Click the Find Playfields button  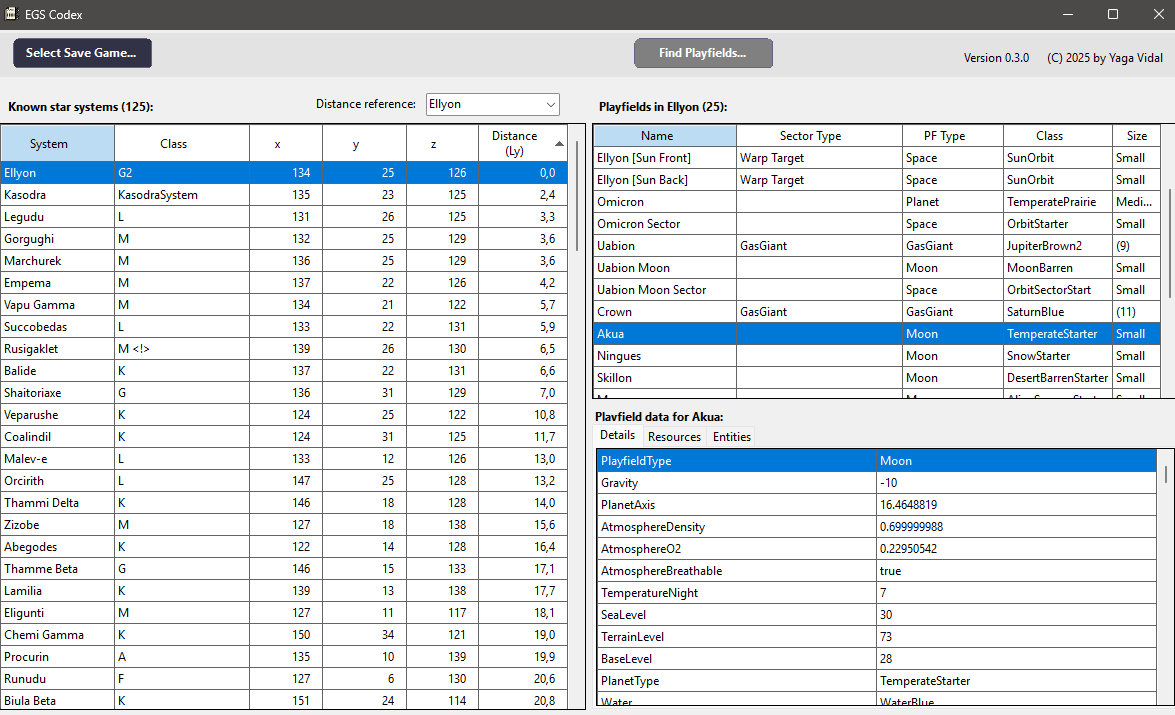point(703,53)
